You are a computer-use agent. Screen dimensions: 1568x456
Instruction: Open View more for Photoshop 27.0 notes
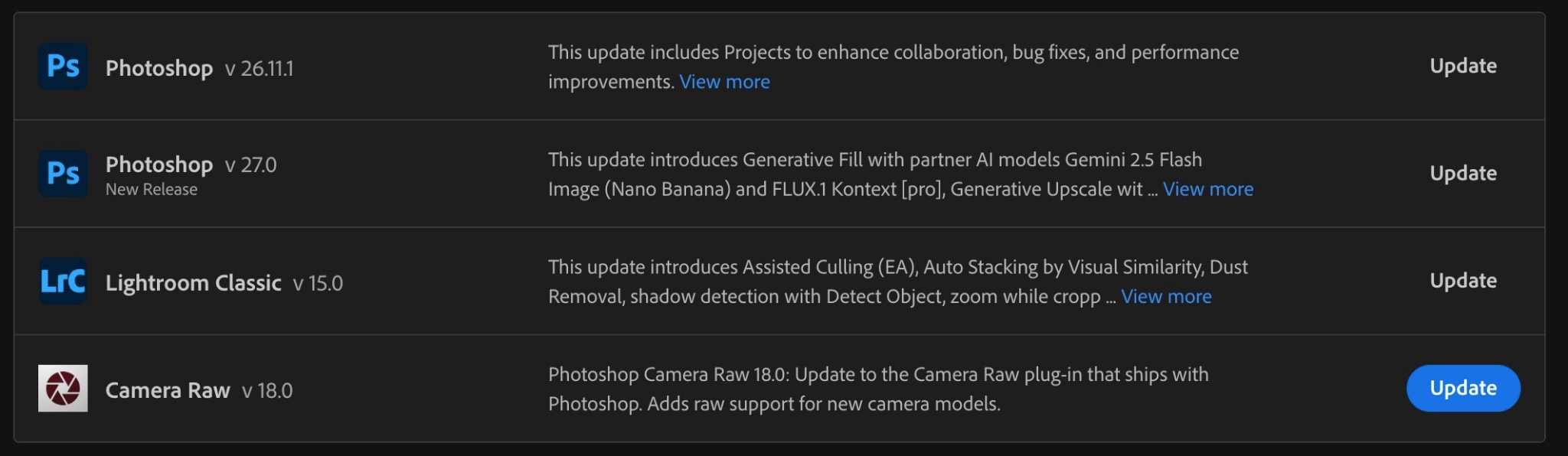coord(1207,189)
